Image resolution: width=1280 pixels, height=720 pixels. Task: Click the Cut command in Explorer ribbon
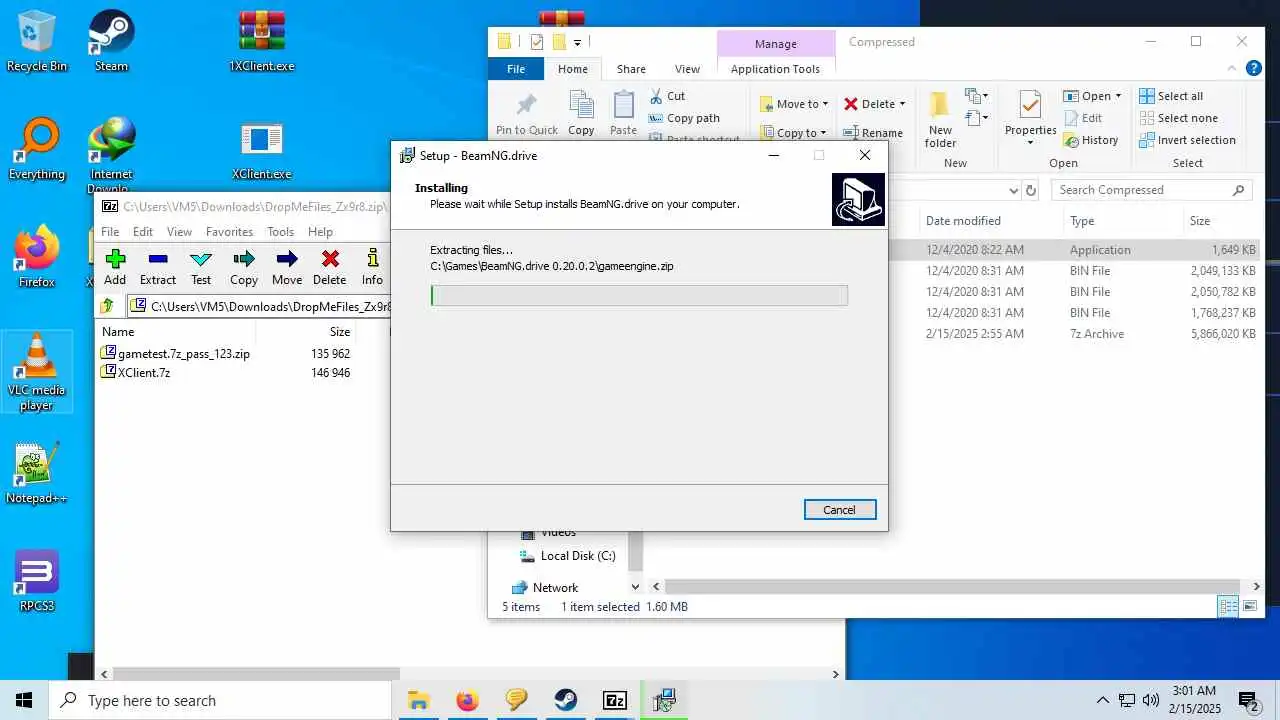click(667, 96)
